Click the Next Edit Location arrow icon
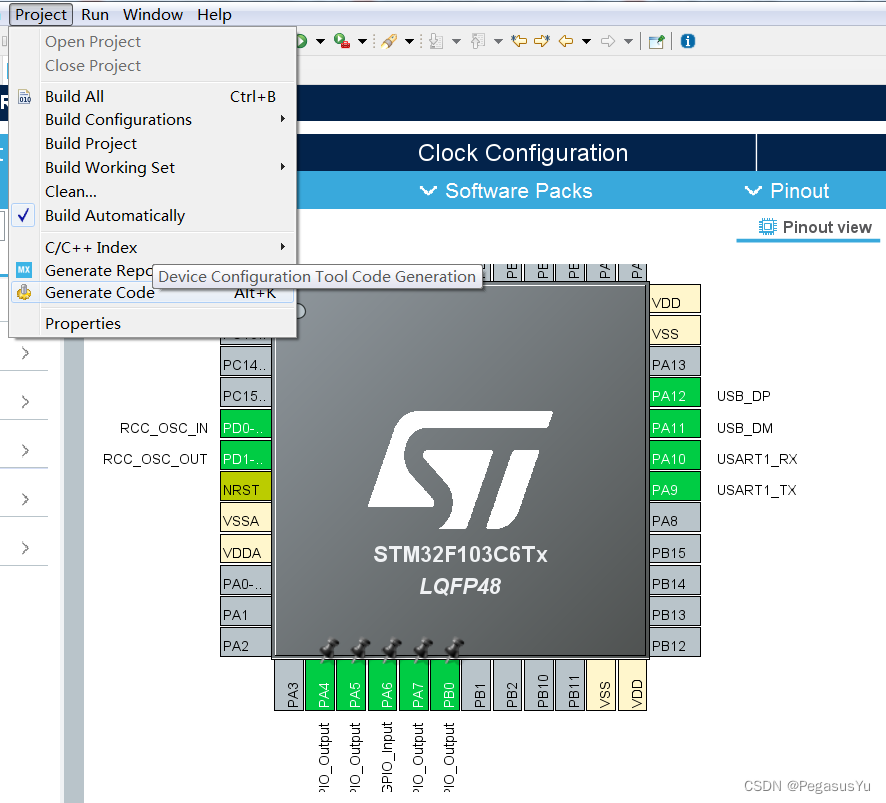 click(542, 41)
